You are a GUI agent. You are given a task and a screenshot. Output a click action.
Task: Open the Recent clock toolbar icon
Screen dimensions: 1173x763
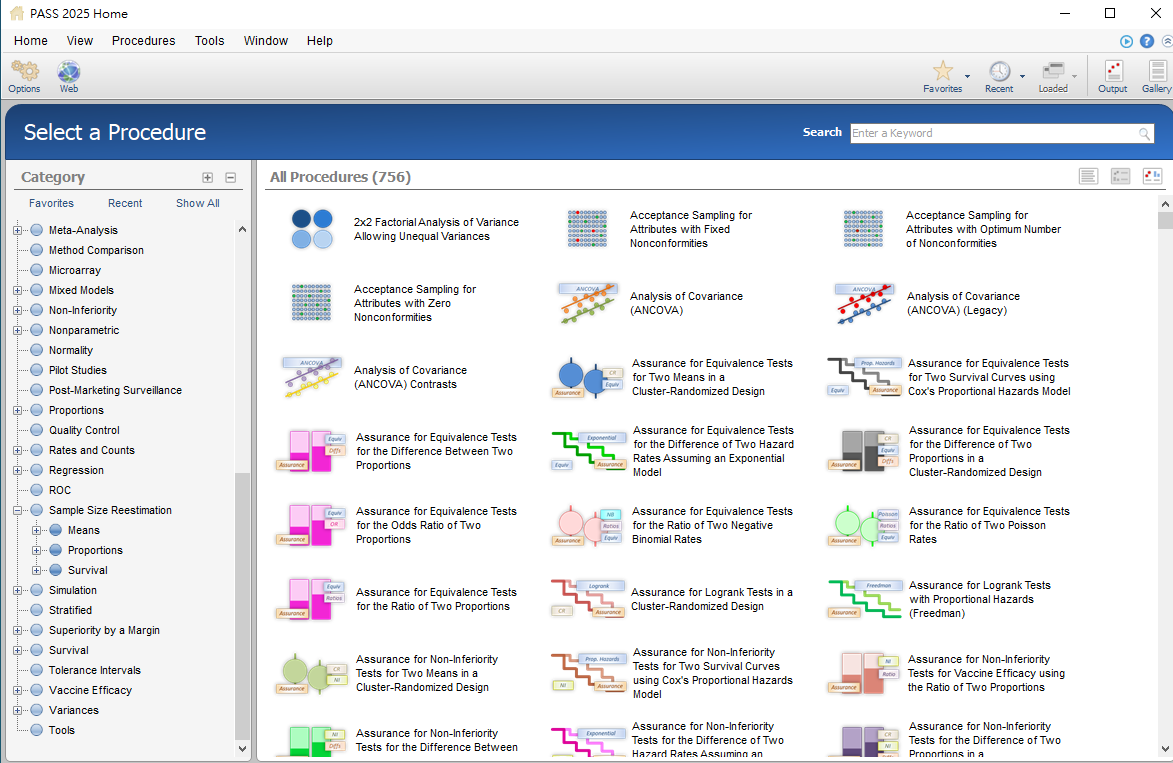999,71
